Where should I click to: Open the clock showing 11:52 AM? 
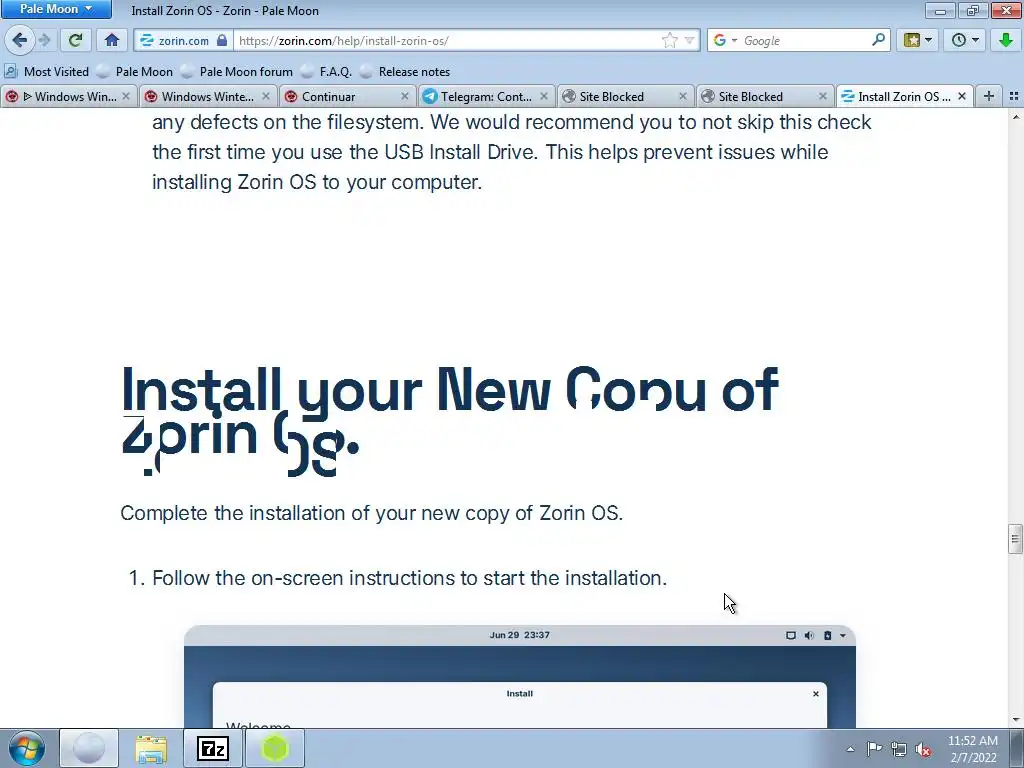[973, 749]
